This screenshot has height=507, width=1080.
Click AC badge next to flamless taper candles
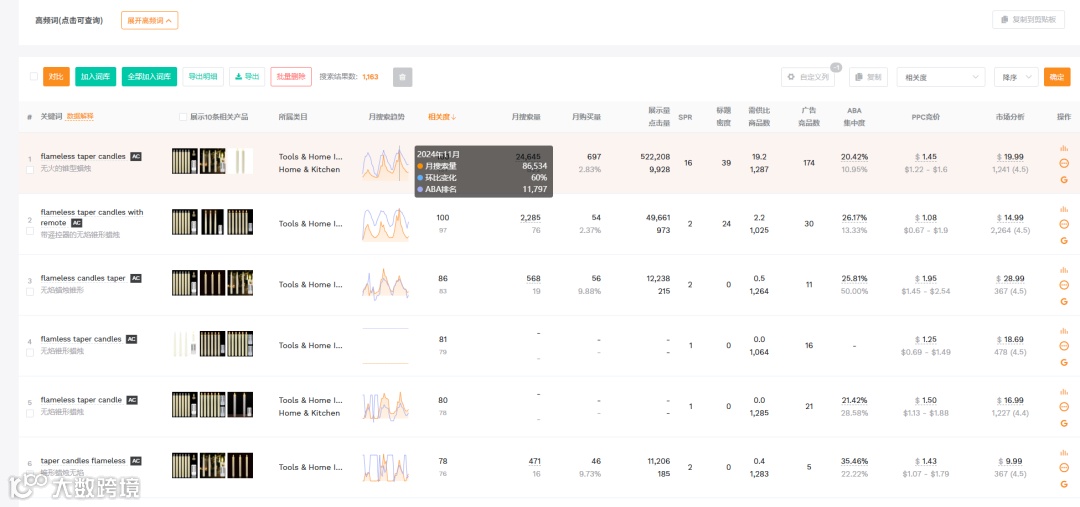point(132,339)
